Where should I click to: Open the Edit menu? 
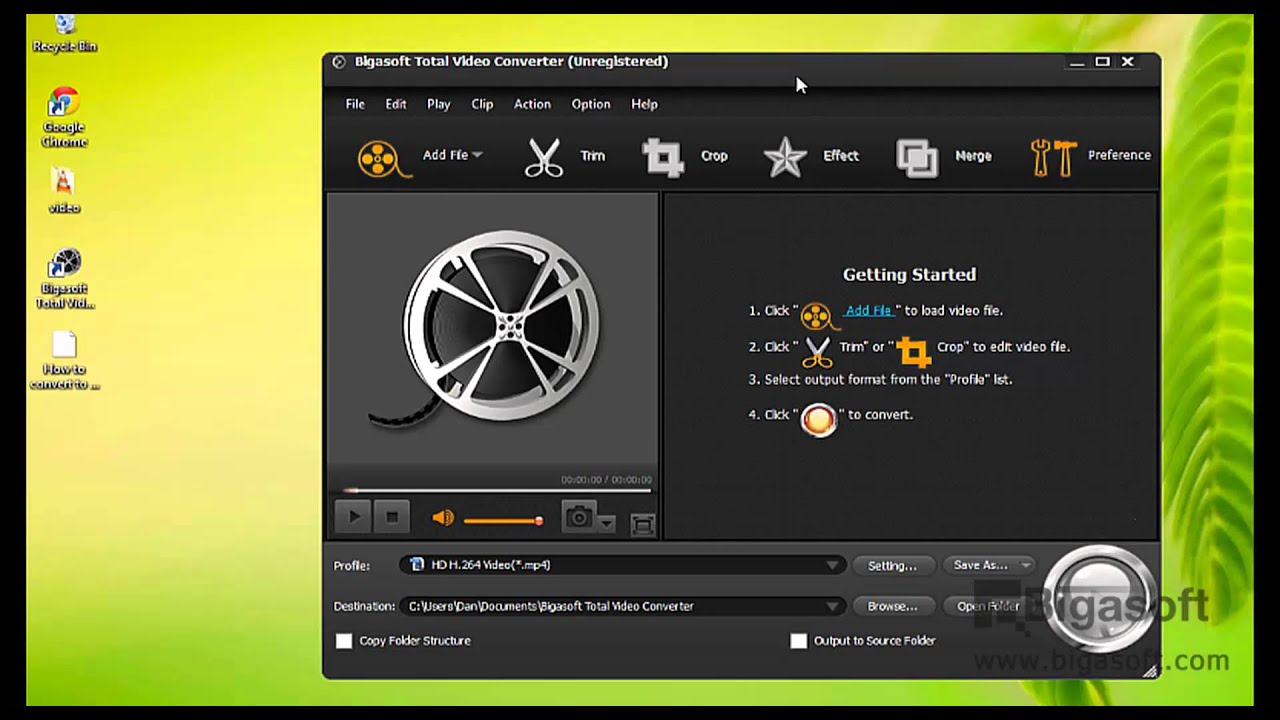(x=396, y=104)
